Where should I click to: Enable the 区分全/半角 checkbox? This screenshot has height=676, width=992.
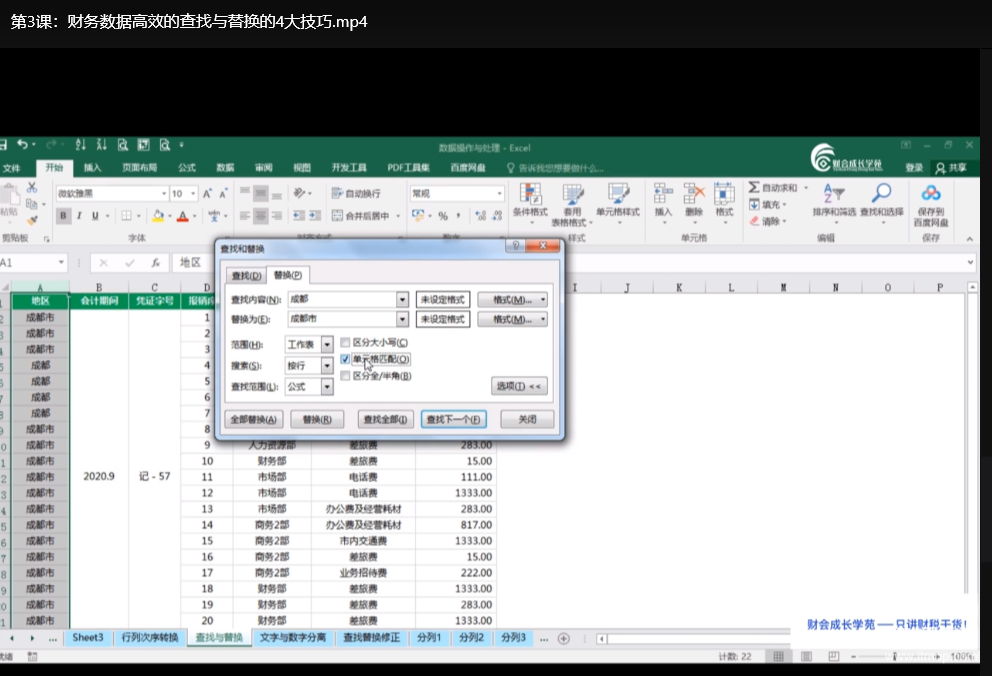point(345,376)
